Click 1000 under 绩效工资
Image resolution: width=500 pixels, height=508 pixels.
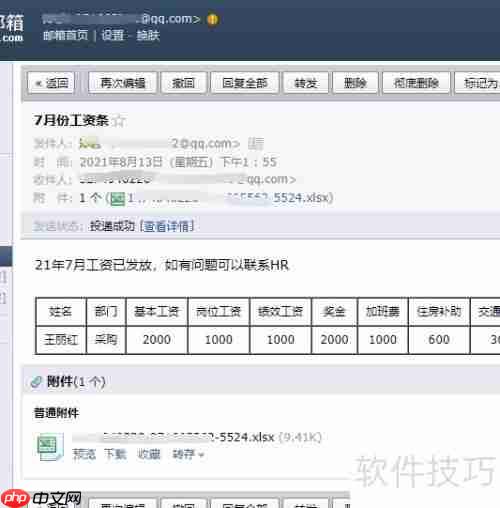tap(281, 340)
